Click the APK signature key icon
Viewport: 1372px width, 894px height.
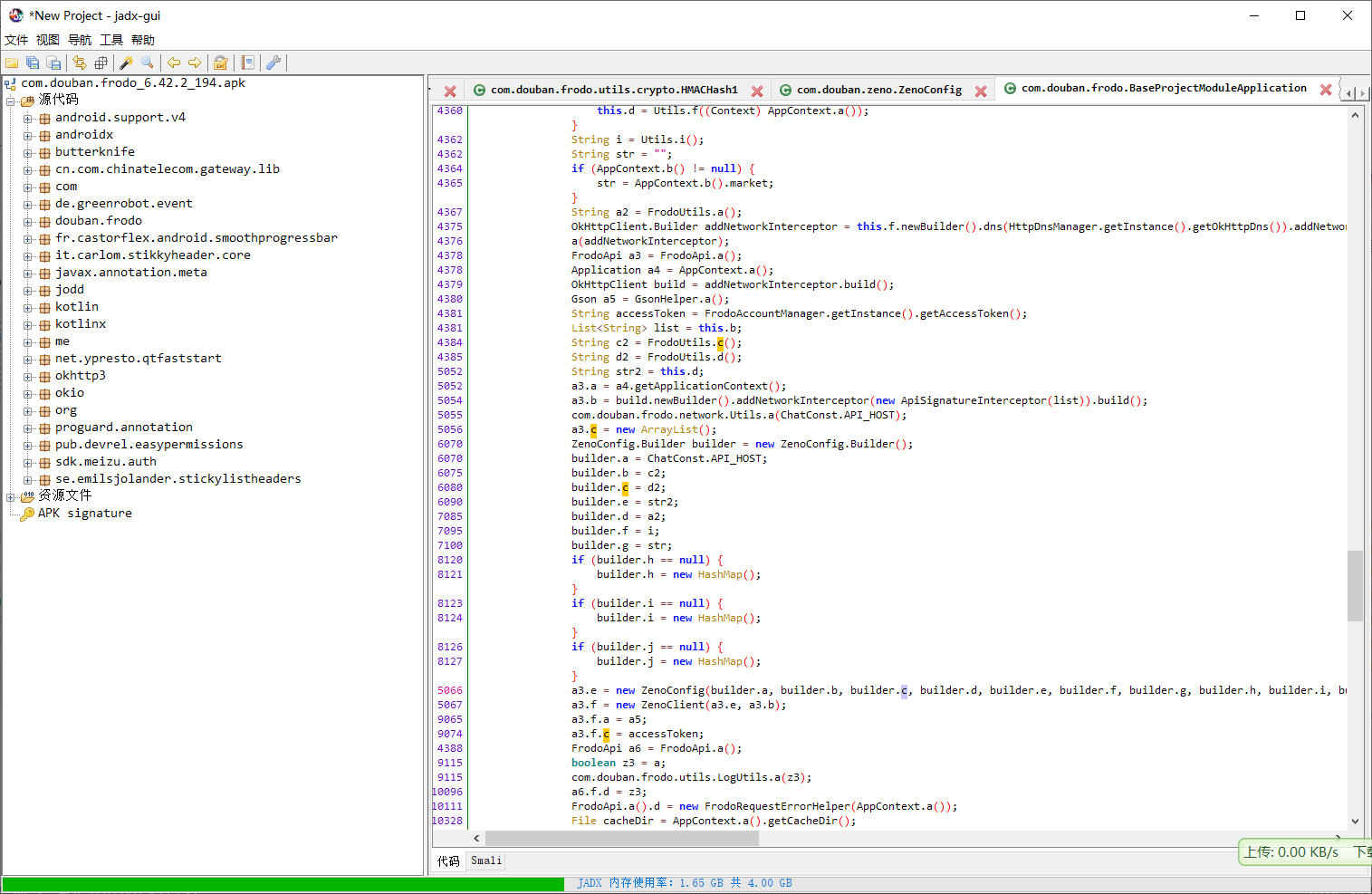(27, 513)
